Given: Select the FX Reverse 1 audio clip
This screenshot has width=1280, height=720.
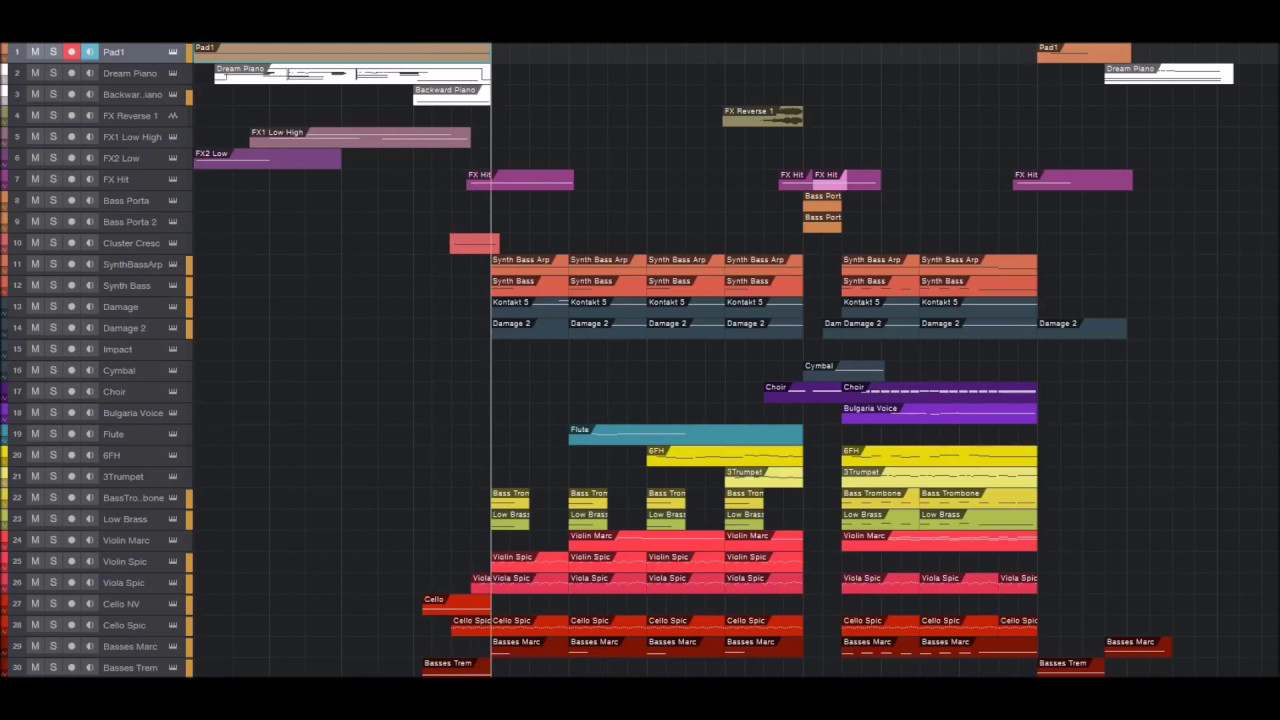Looking at the screenshot, I should 763,116.
